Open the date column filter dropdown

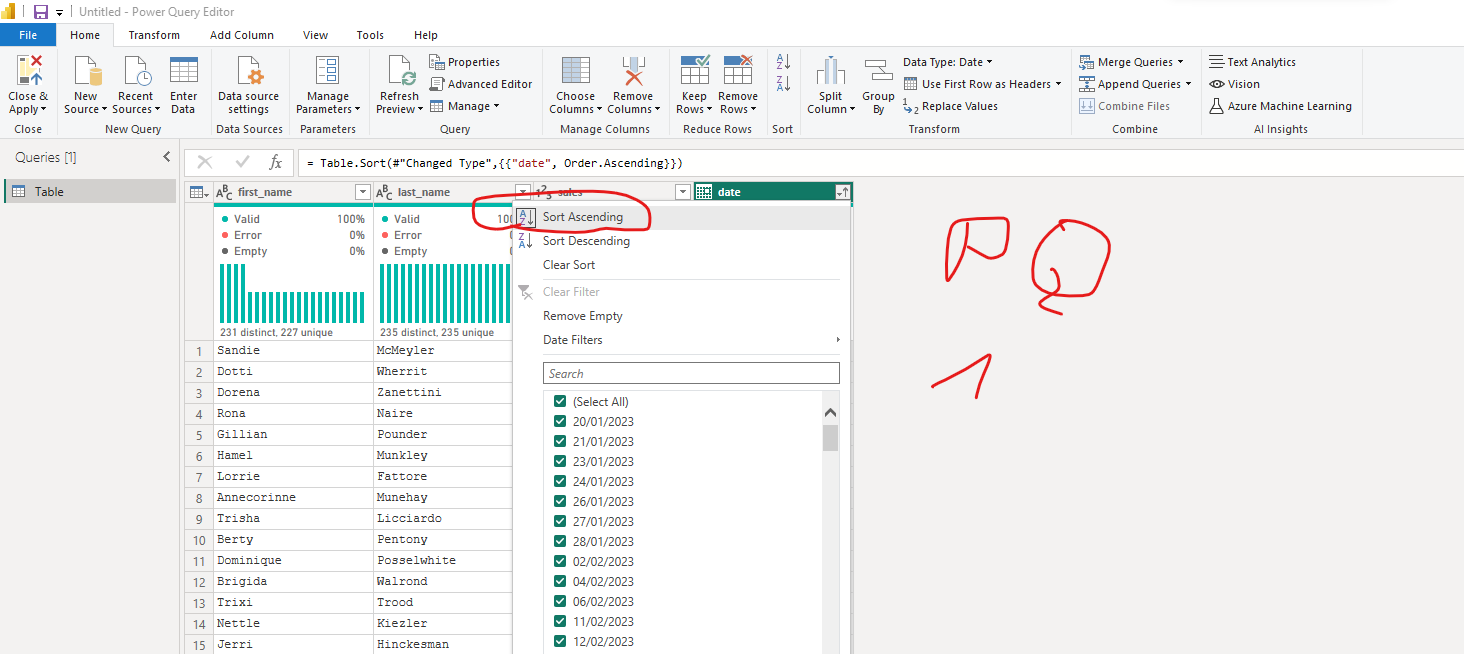pos(842,192)
